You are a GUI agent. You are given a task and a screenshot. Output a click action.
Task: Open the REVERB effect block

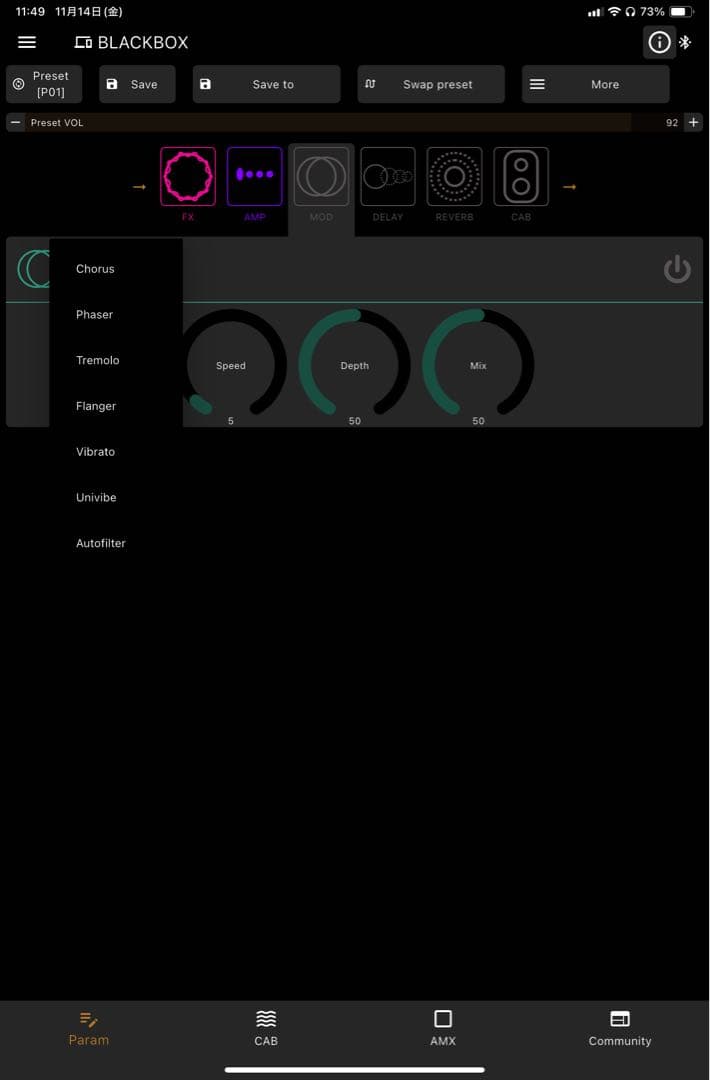click(x=454, y=177)
